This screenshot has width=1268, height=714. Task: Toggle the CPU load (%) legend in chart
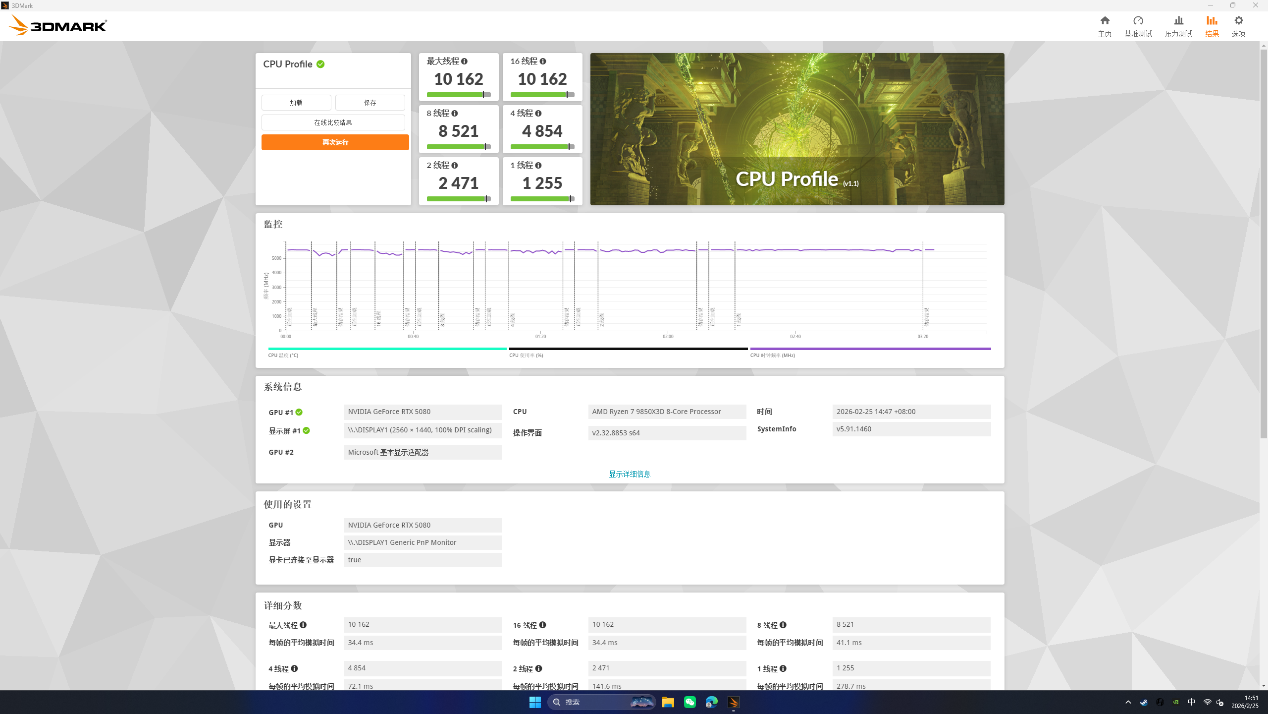point(628,351)
